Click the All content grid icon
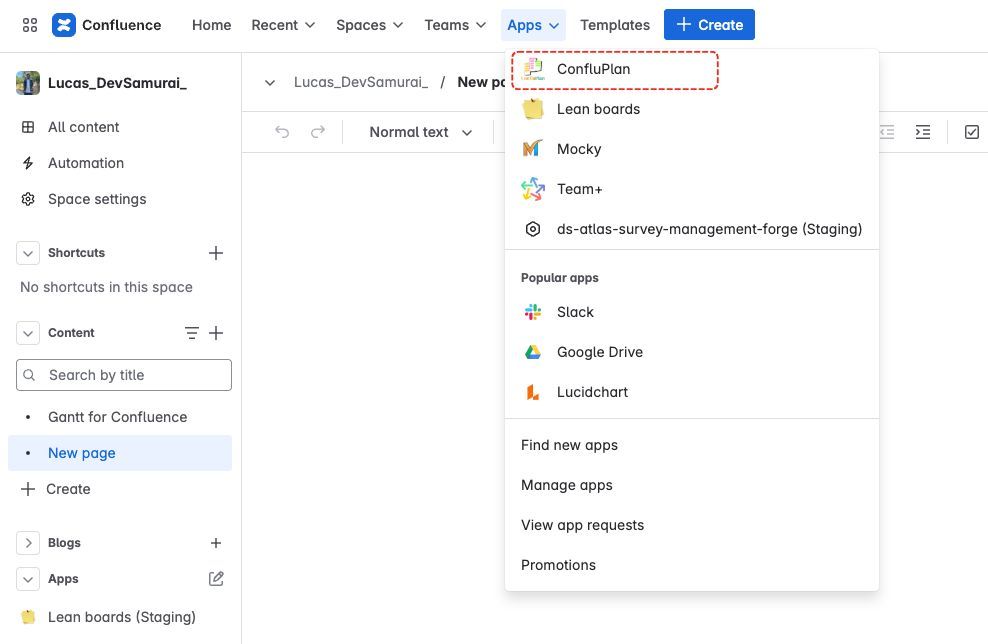The image size is (988, 644). [28, 127]
